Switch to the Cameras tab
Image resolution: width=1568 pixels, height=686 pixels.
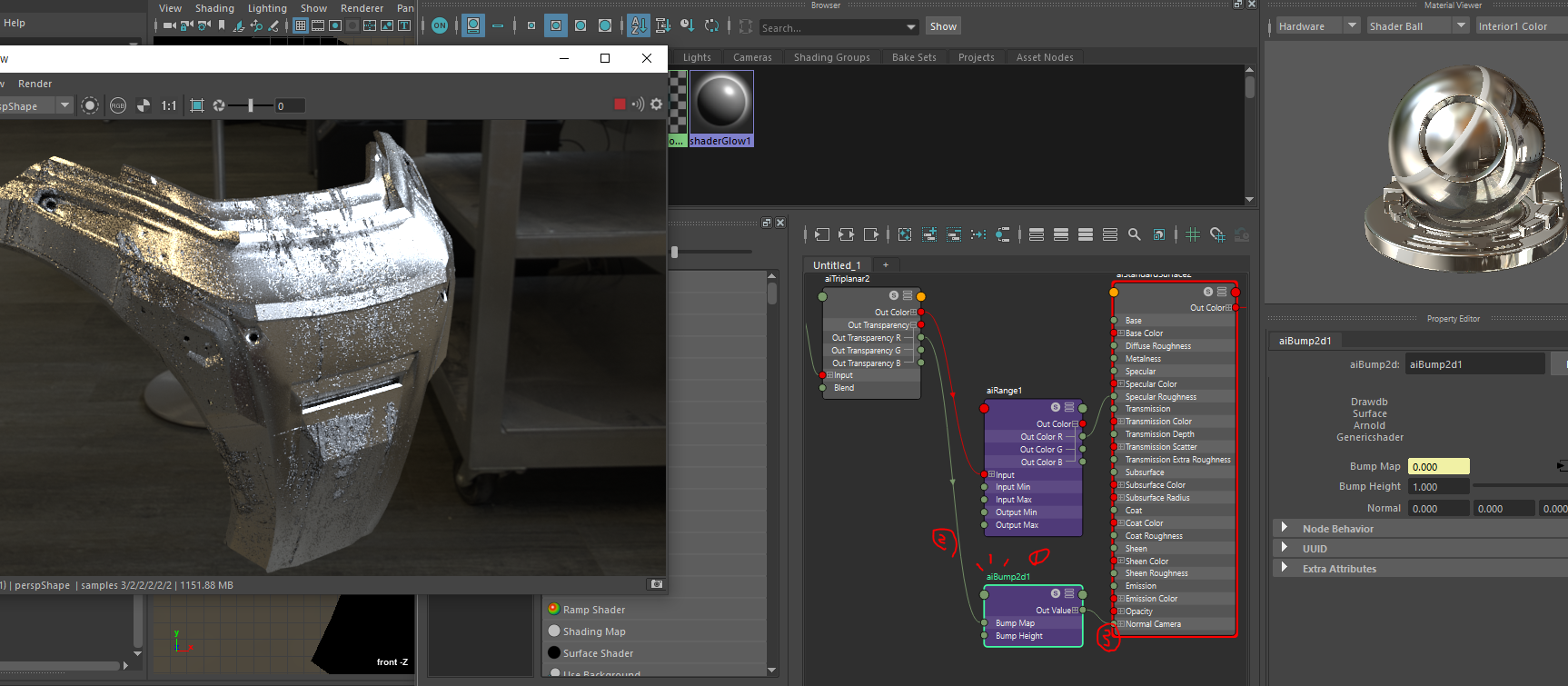752,57
